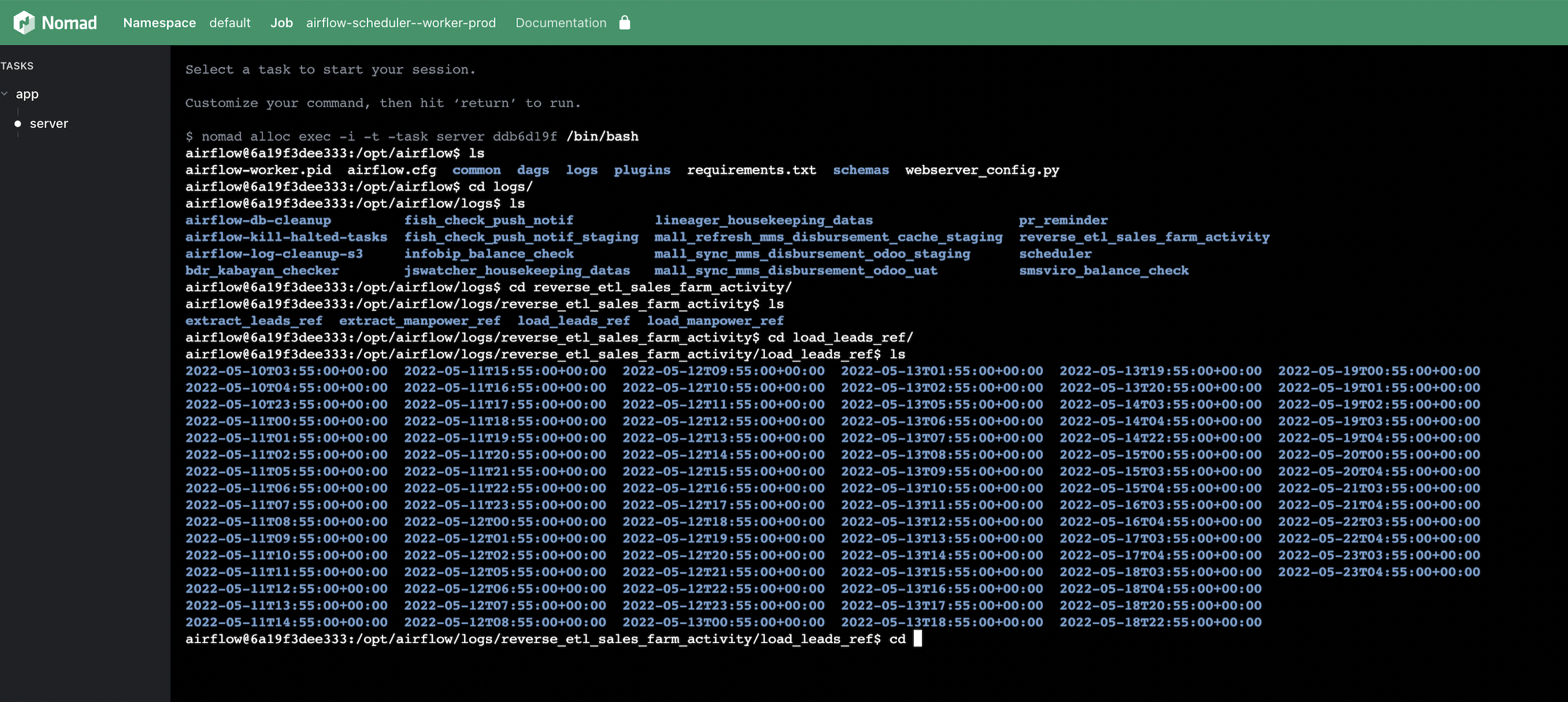1568x702 pixels.
Task: Click directory 2022-05-12T08:55:00+00:00
Action: click(504, 622)
